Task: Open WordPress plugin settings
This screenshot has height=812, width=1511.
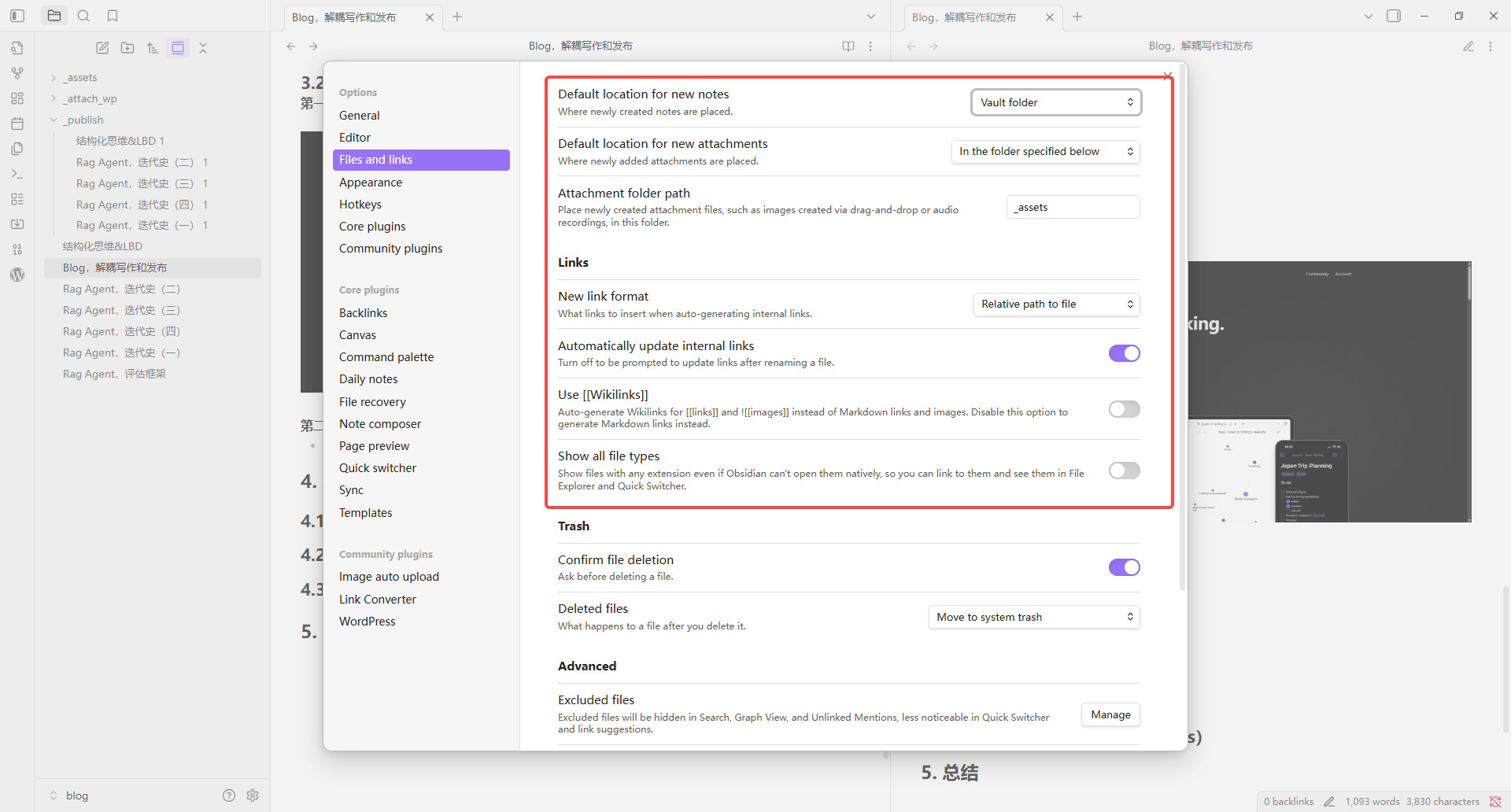Action: coord(368,622)
